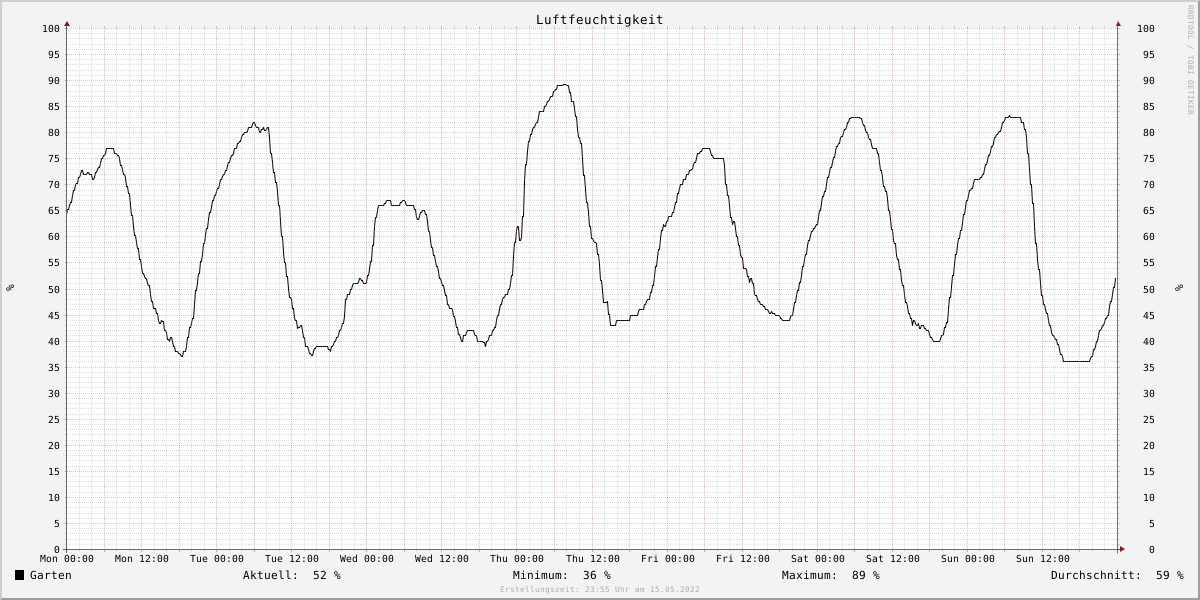This screenshot has height=600, width=1200.
Task: Click the "Fri 12:00" time axis label
Action: click(743, 559)
